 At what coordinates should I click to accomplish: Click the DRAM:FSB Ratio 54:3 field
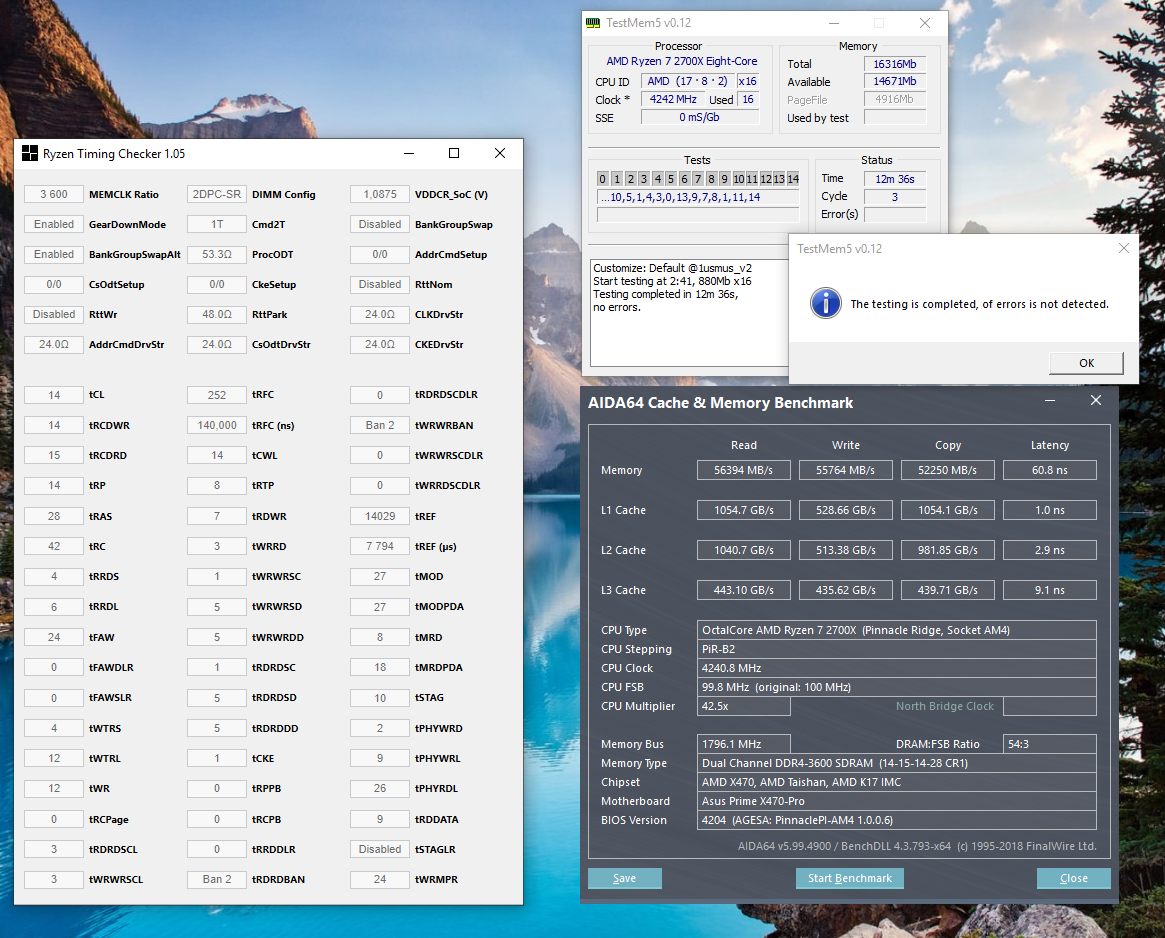[1050, 744]
